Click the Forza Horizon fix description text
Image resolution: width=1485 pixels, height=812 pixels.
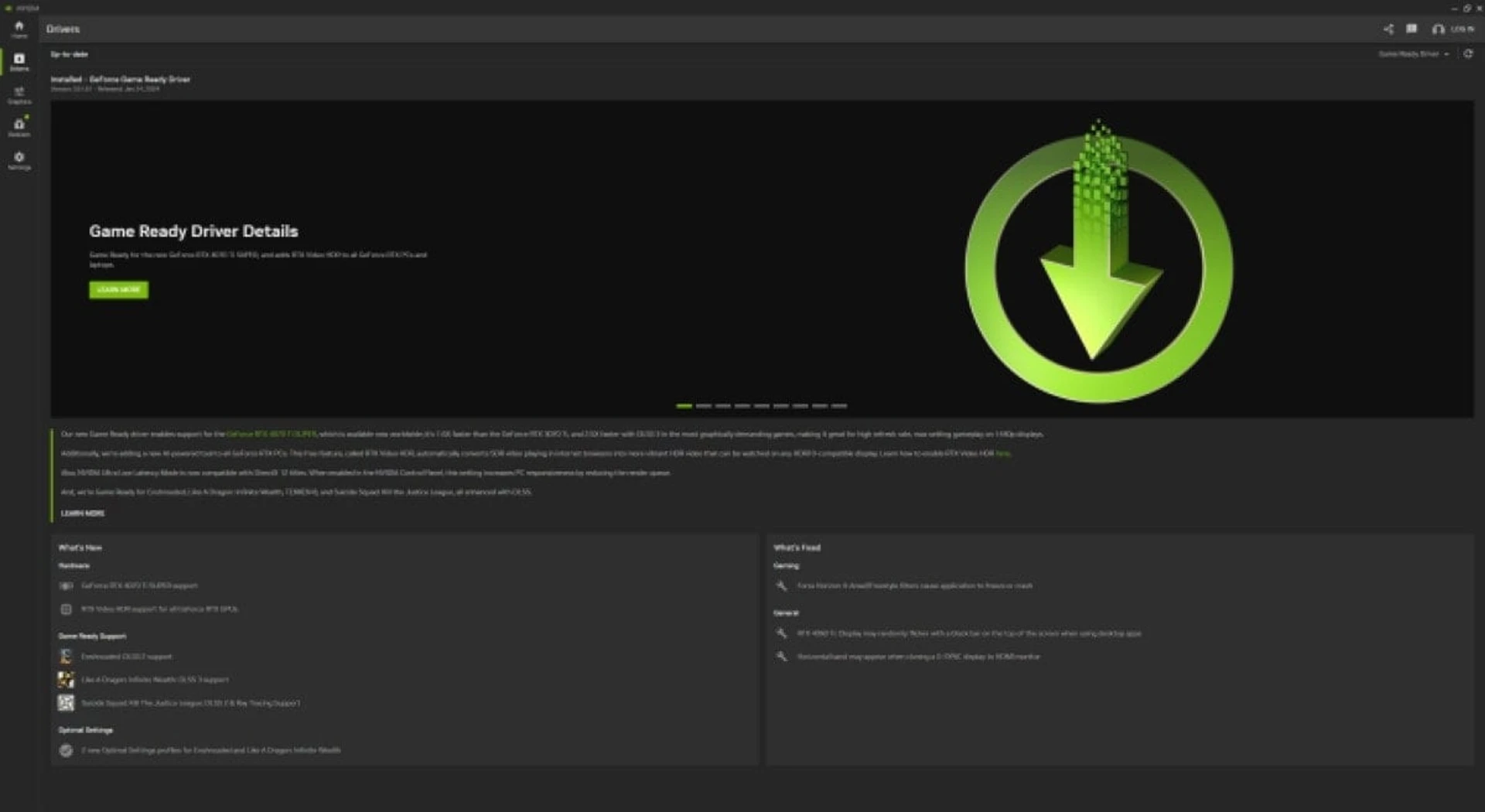tap(914, 586)
